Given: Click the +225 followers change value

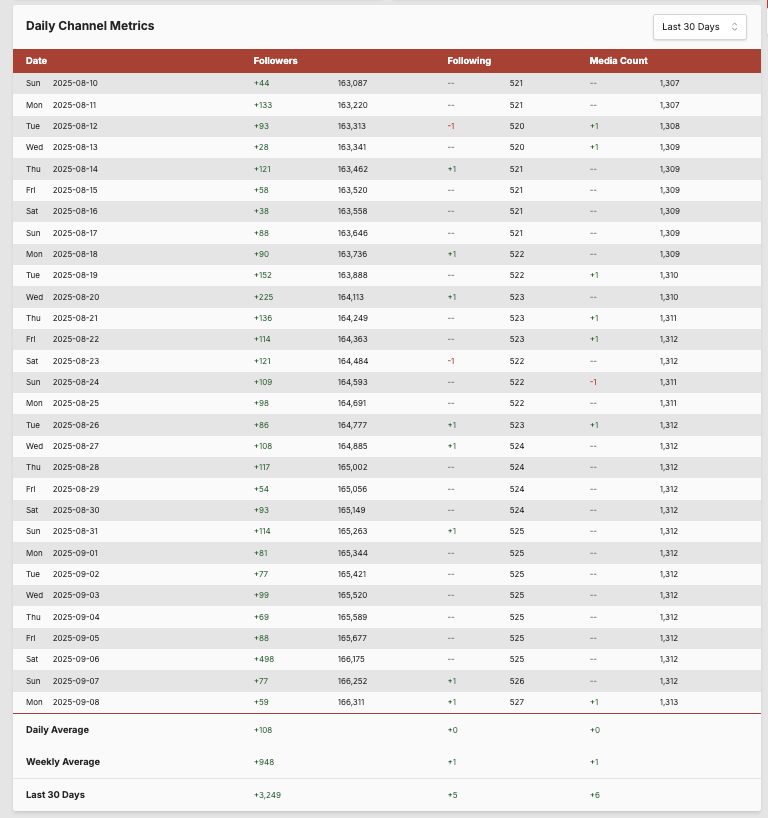Looking at the screenshot, I should click(264, 297).
